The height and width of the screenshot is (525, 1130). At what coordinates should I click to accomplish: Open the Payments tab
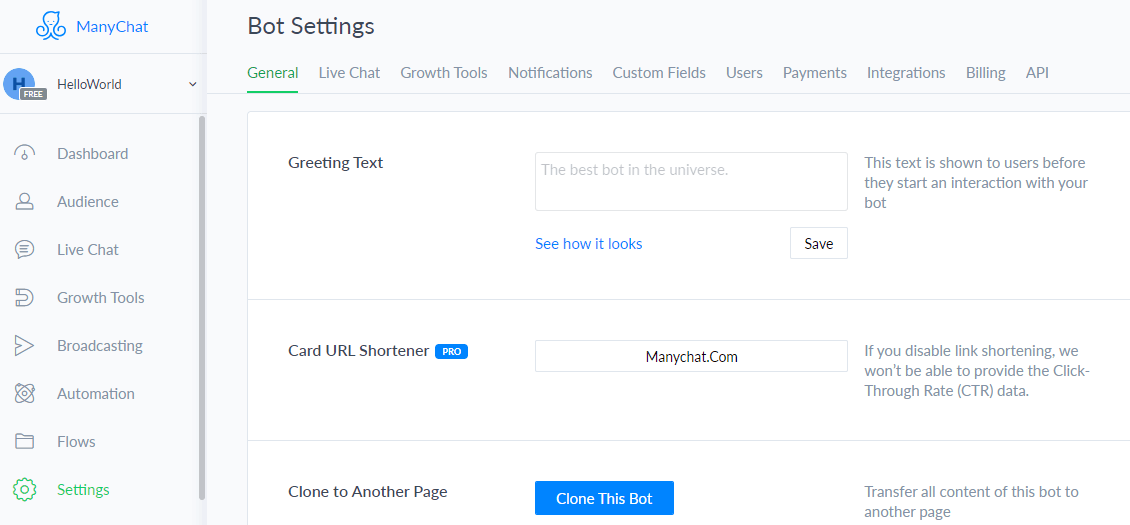click(x=815, y=73)
